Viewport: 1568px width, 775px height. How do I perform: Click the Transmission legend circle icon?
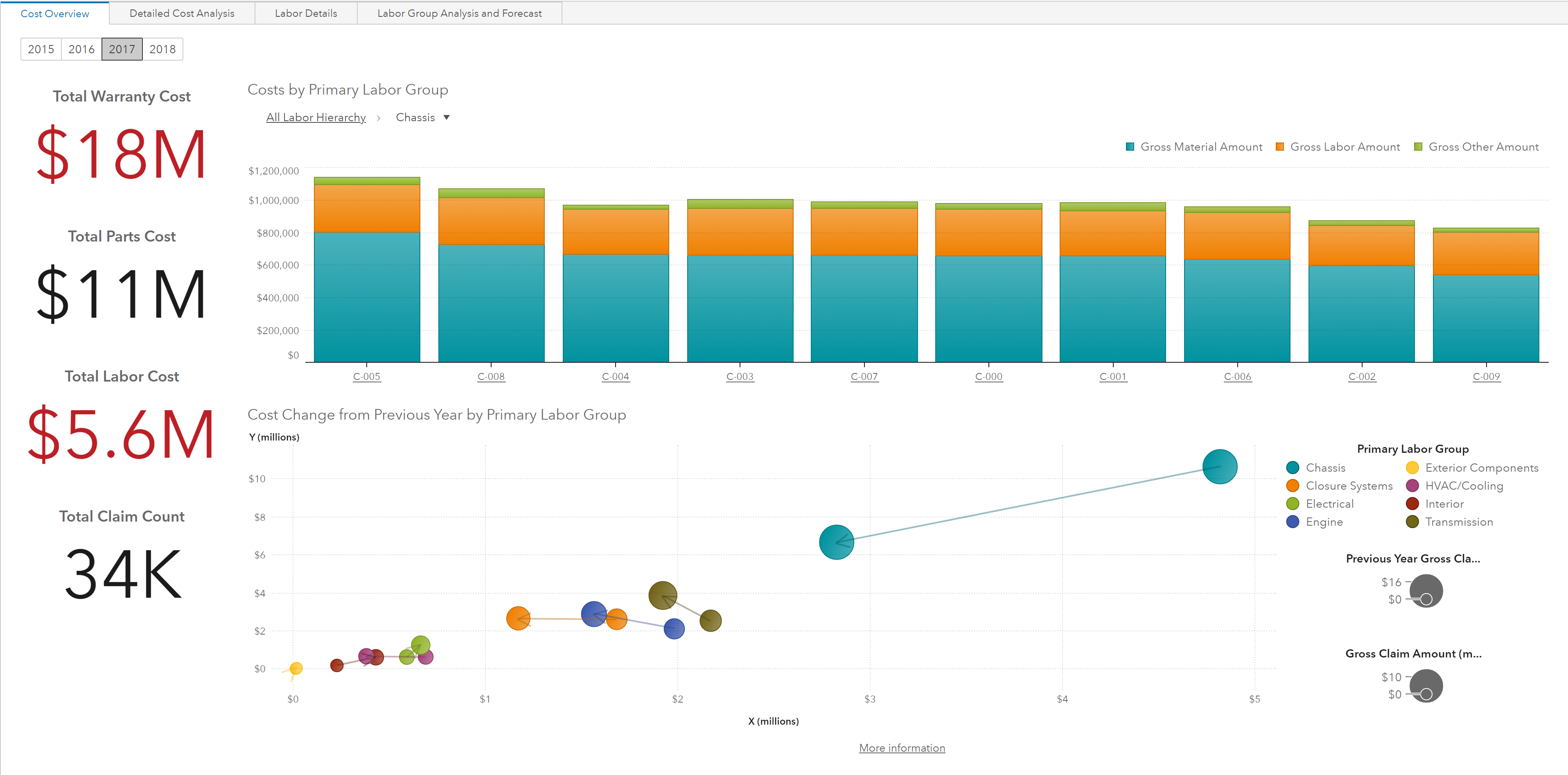pyautogui.click(x=1413, y=522)
